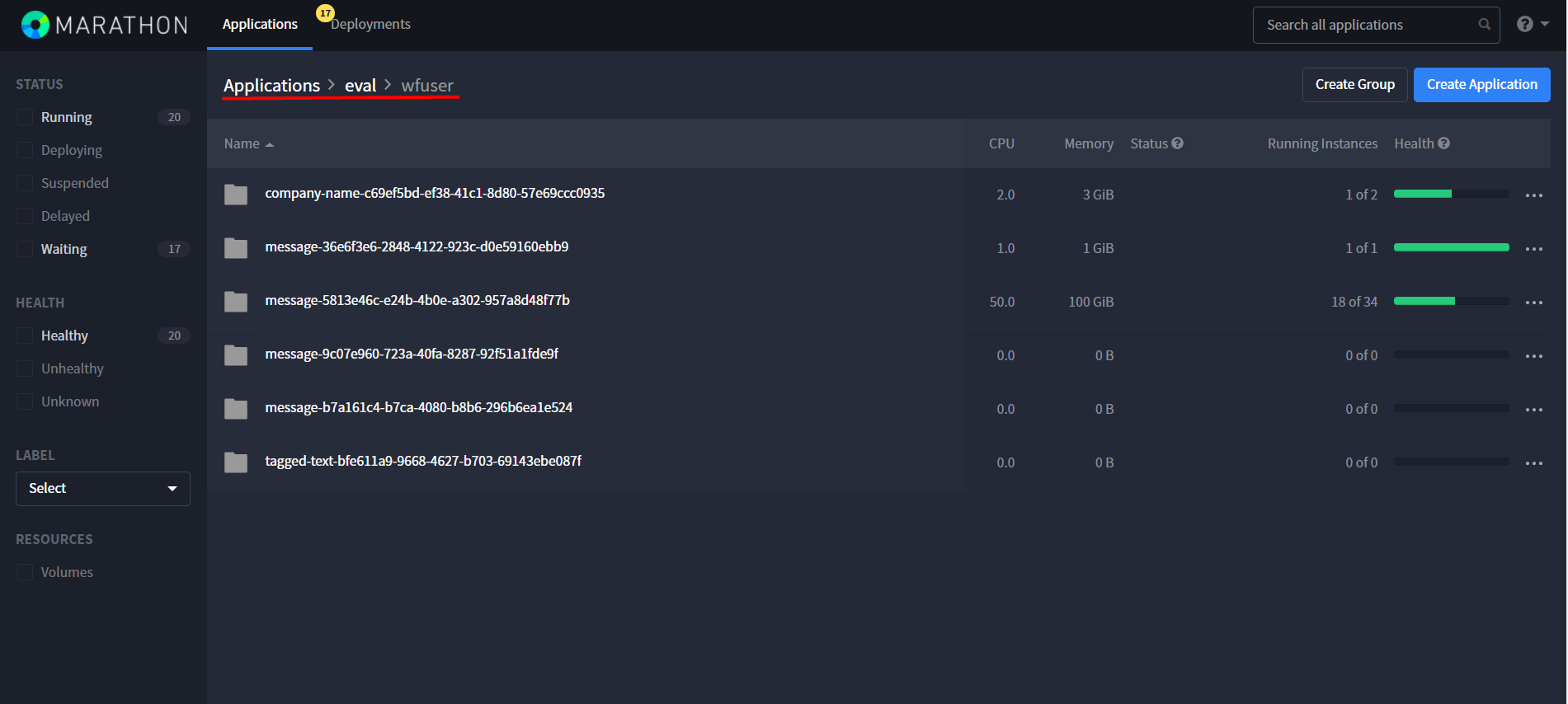
Task: Toggle the Delayed status filter checkbox
Action: tap(25, 216)
